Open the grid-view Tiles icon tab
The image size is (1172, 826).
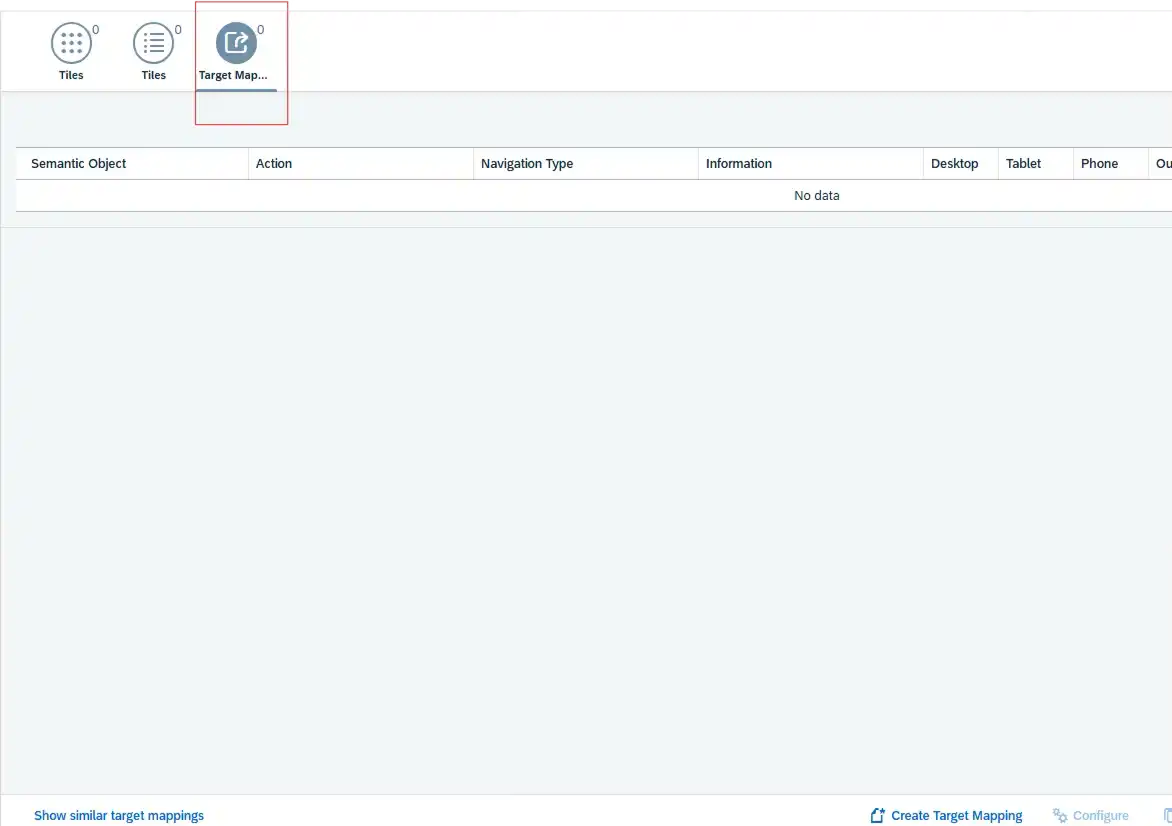coord(71,43)
